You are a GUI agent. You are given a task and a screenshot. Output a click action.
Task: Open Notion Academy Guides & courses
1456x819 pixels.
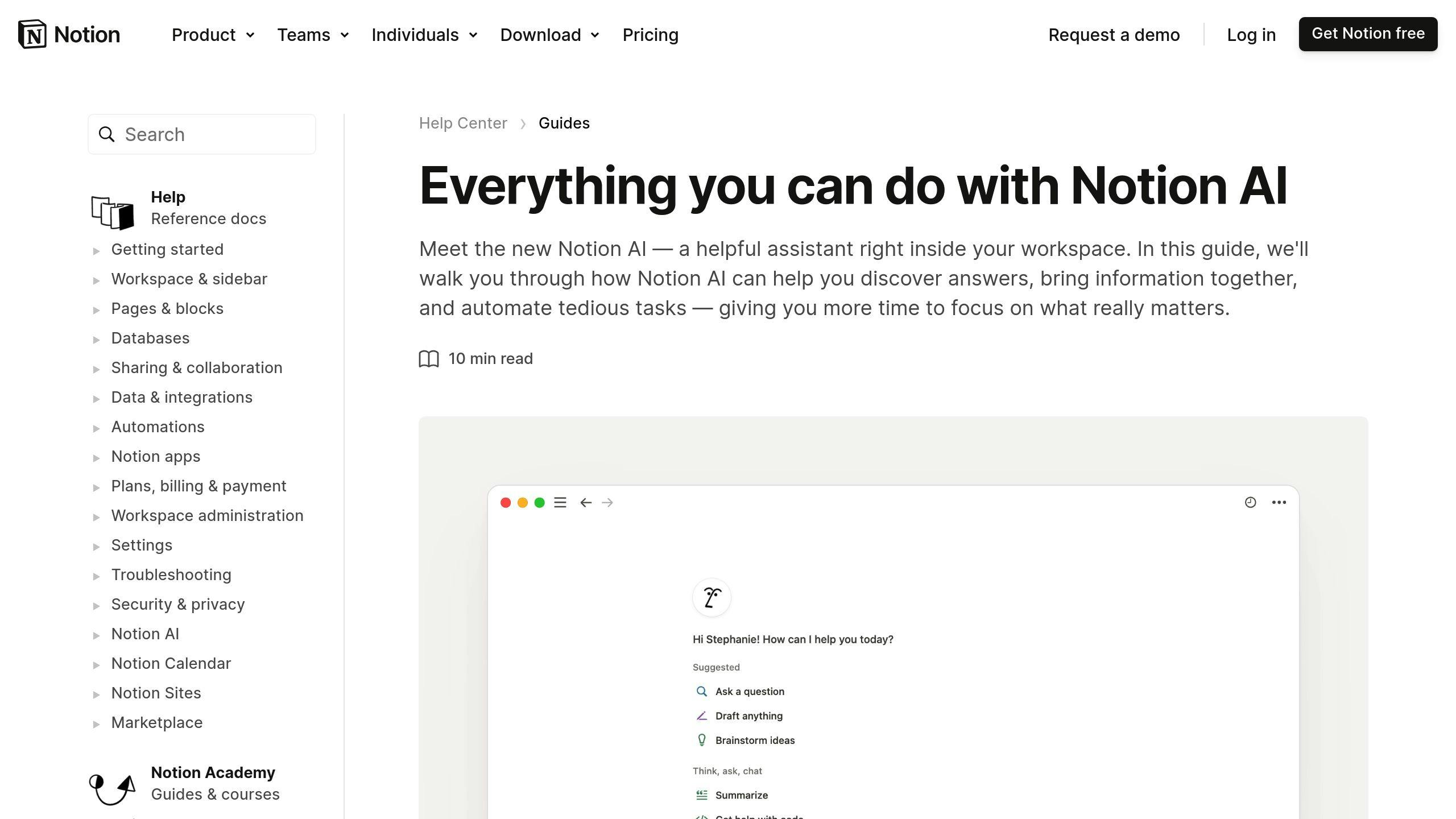[215, 783]
